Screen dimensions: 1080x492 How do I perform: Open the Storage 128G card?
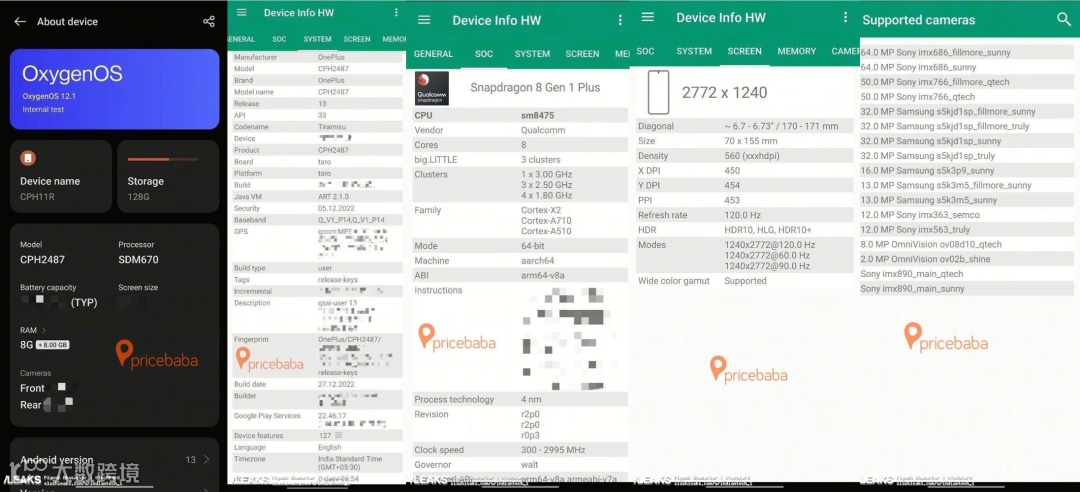tap(168, 176)
